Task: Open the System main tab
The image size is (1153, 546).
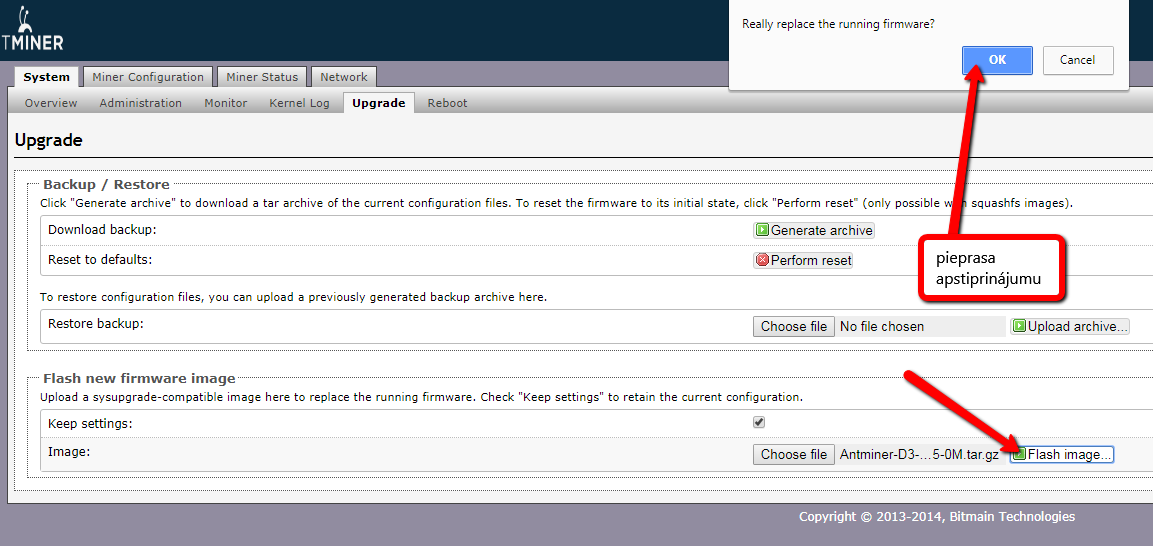Action: coord(47,77)
